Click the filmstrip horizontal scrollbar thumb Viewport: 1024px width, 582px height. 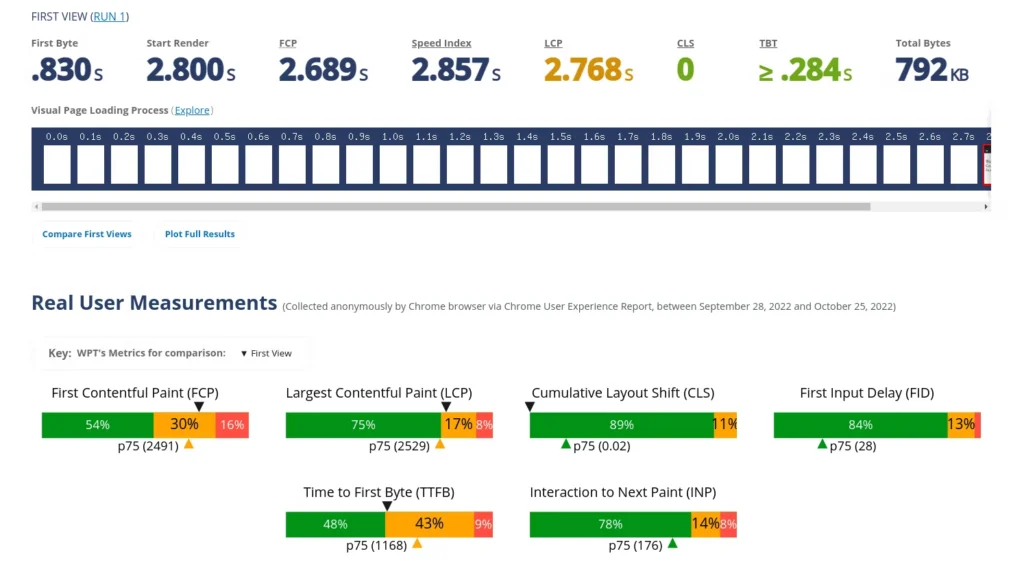coord(456,206)
